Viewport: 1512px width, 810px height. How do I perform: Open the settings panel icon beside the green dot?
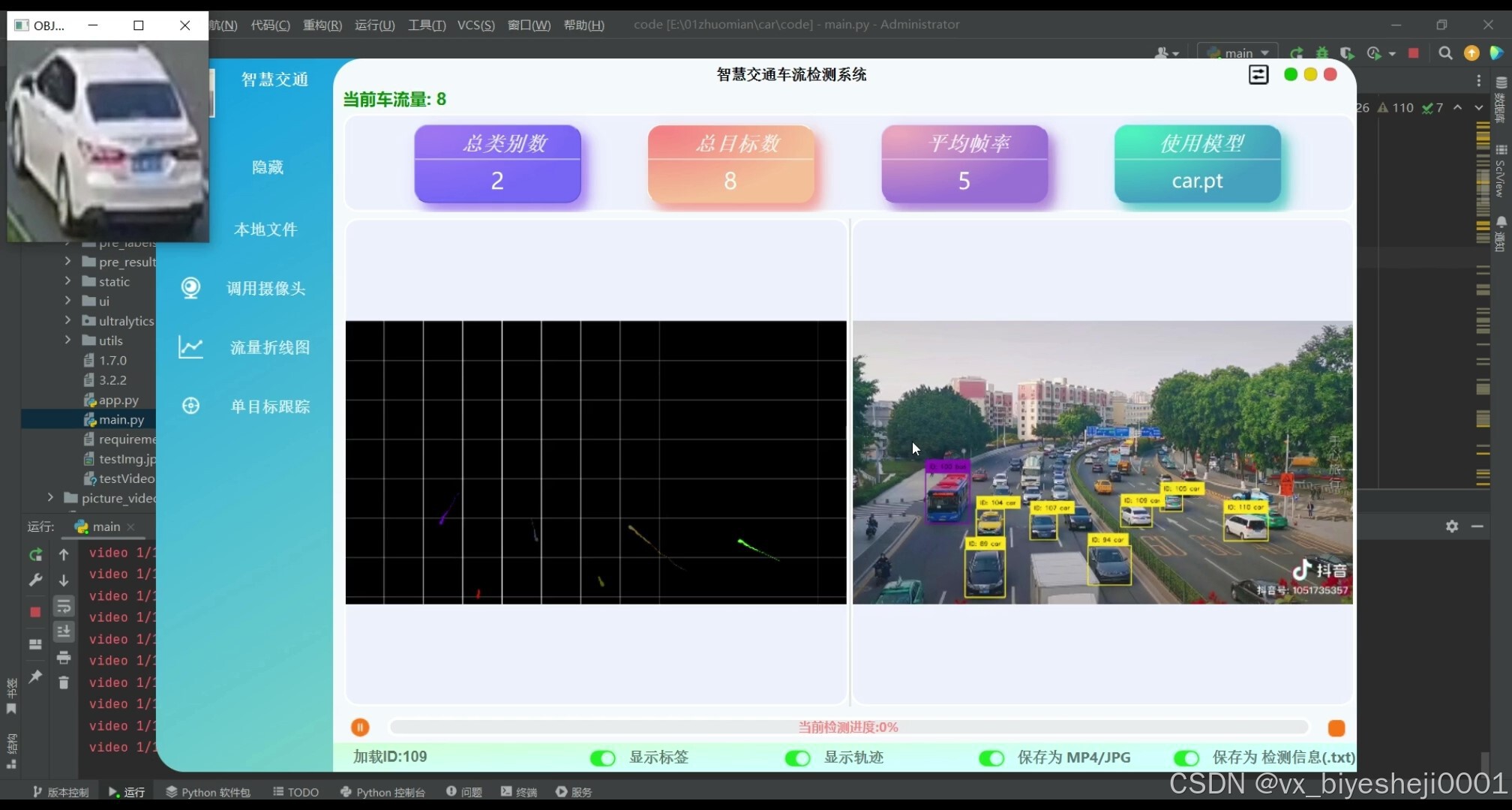pyautogui.click(x=1258, y=75)
